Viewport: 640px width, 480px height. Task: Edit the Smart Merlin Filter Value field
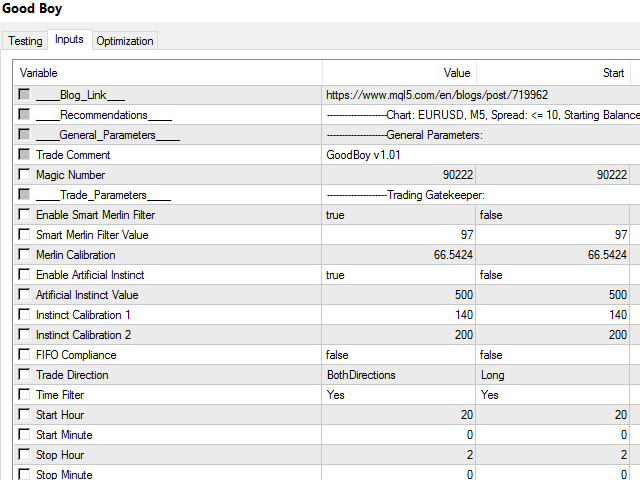[398, 235]
